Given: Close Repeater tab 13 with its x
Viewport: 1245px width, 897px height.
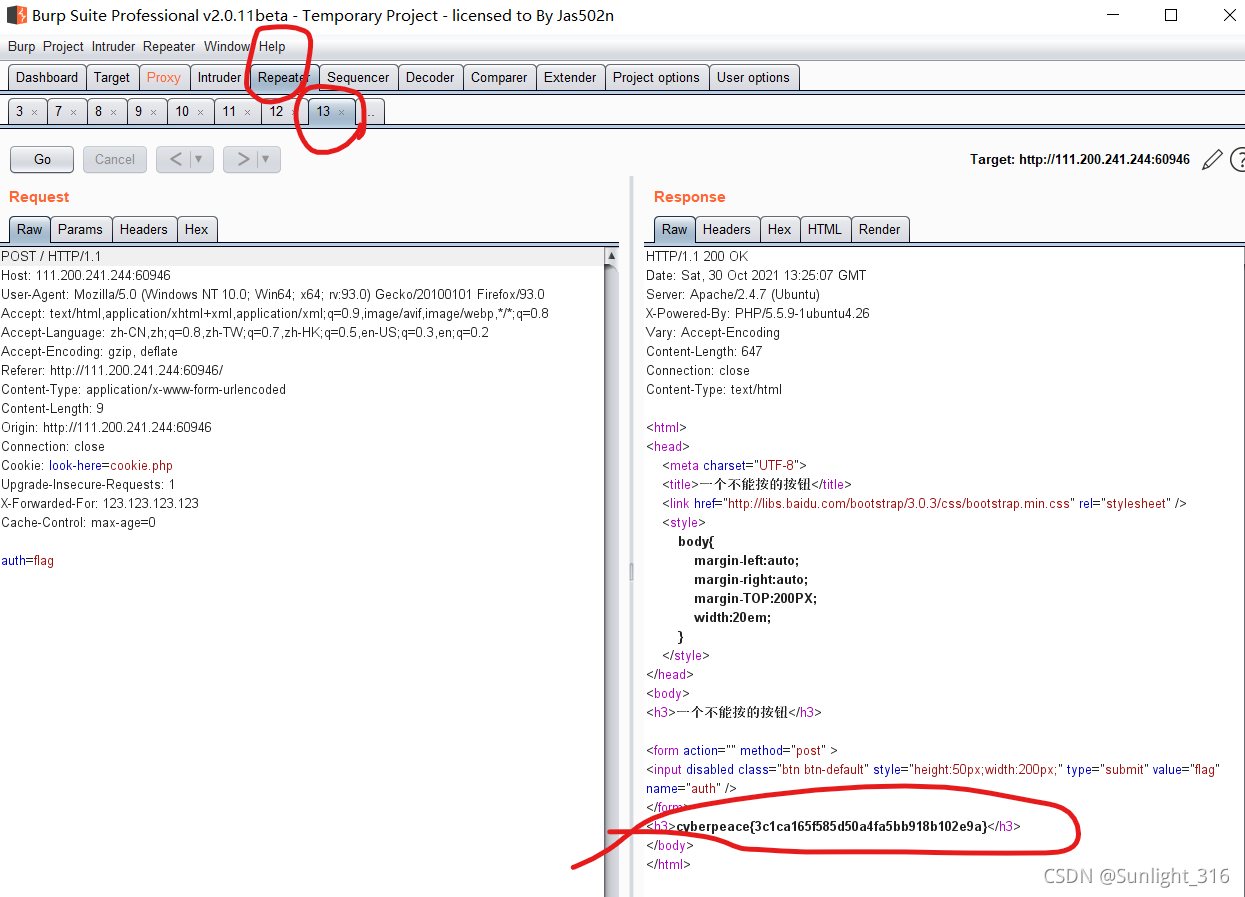Looking at the screenshot, I should (341, 112).
